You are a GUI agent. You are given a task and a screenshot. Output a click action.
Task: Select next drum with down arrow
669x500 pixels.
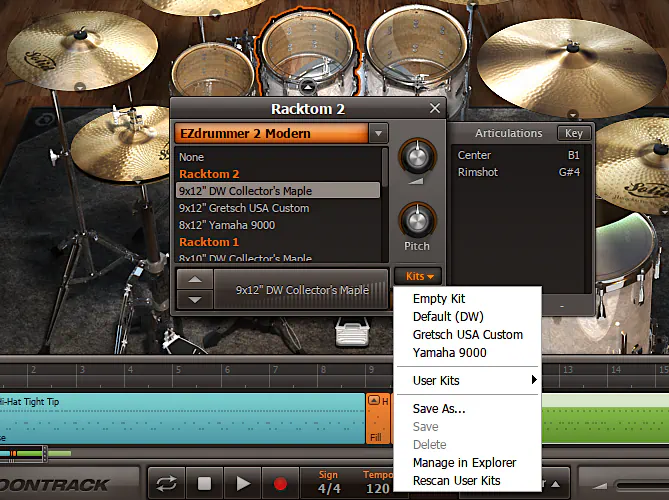[x=195, y=299]
